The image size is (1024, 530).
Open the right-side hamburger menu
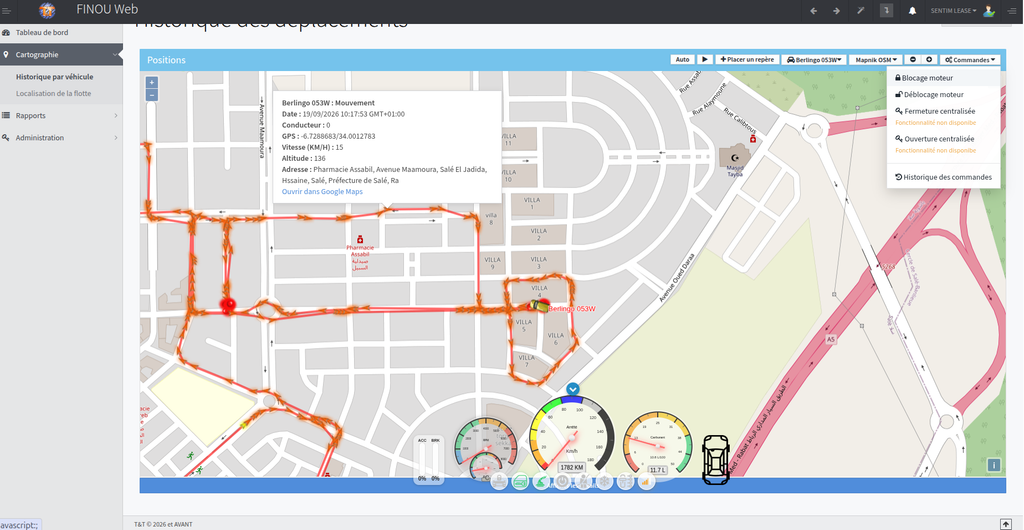pyautogui.click(x=1012, y=10)
